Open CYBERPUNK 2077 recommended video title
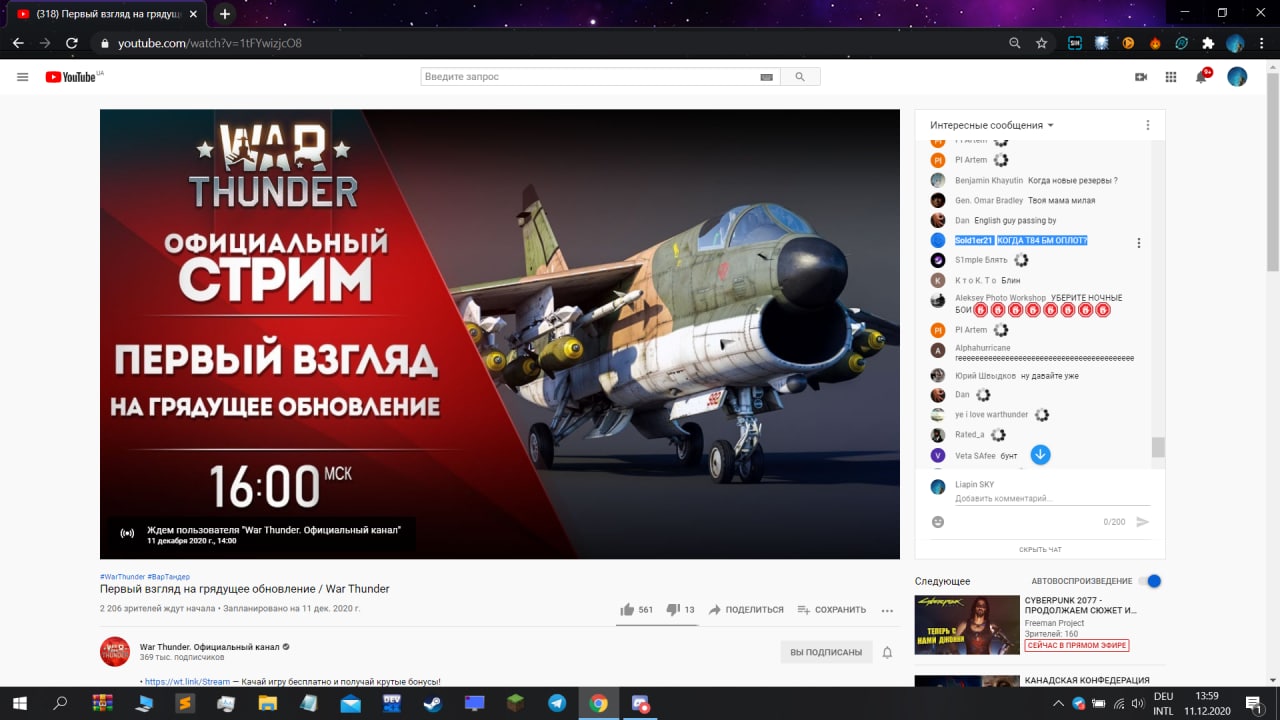This screenshot has width=1280, height=720. (x=1080, y=604)
